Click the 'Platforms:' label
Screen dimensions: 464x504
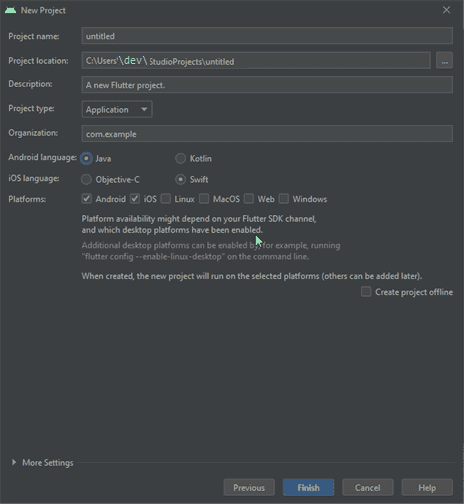click(27, 199)
